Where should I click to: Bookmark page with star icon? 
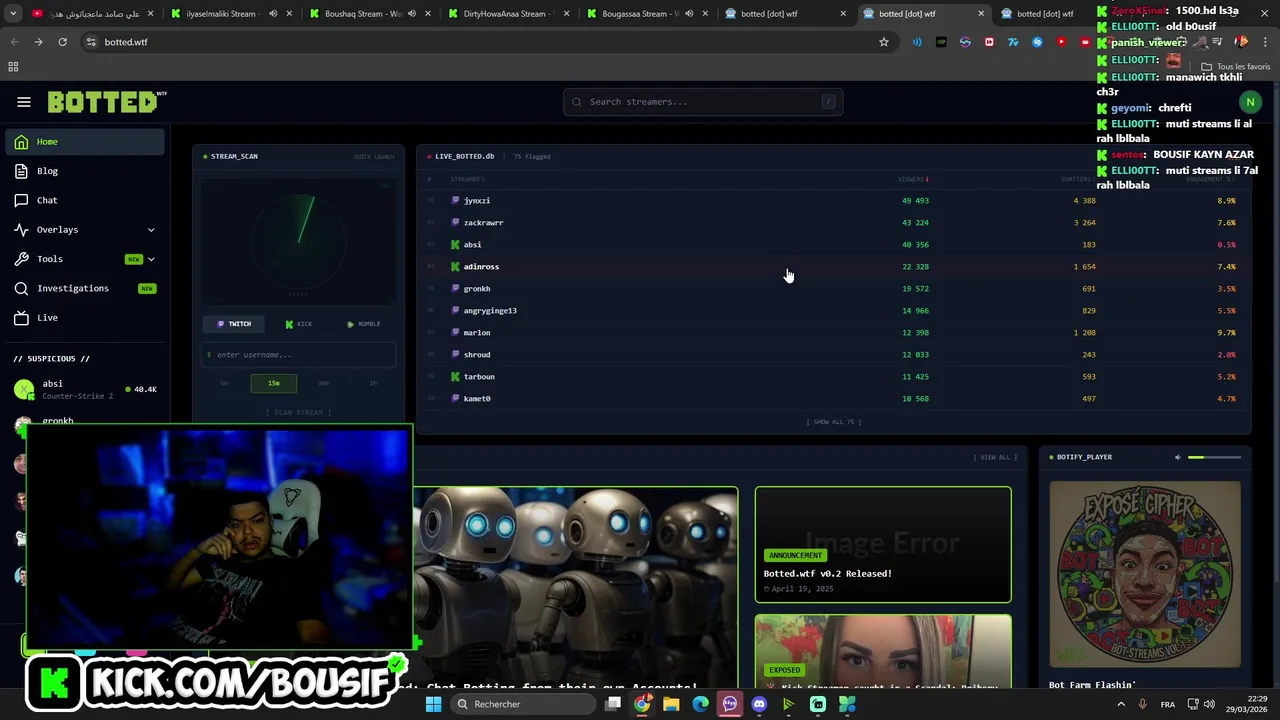click(x=884, y=42)
